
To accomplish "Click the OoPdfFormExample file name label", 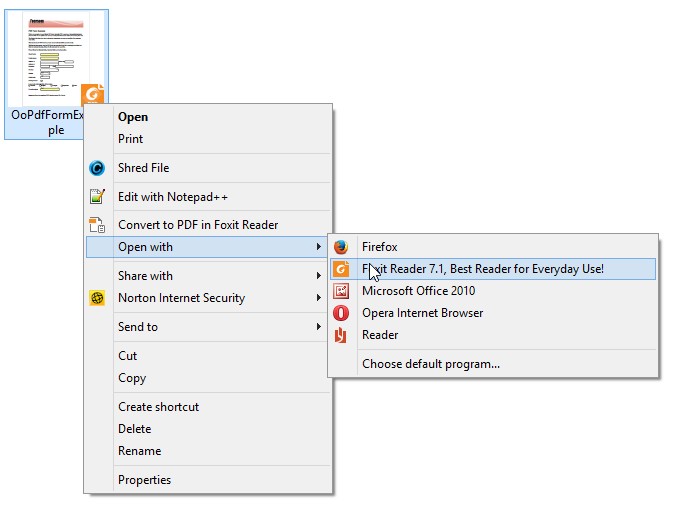I will point(47,122).
